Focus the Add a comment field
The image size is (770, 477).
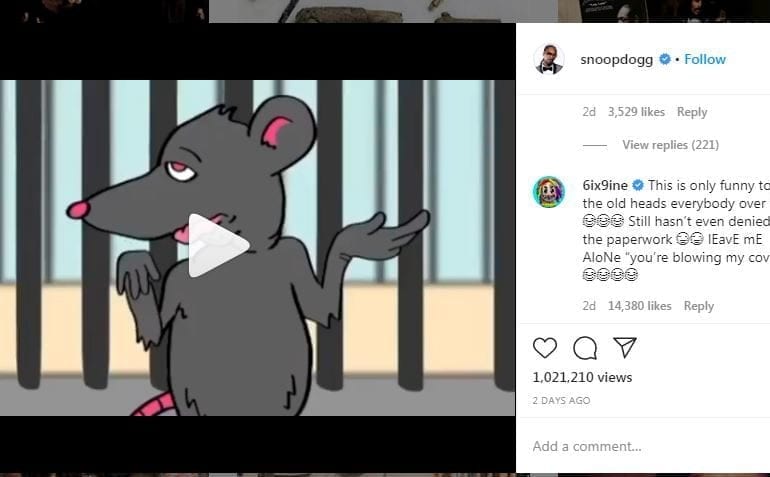643,446
